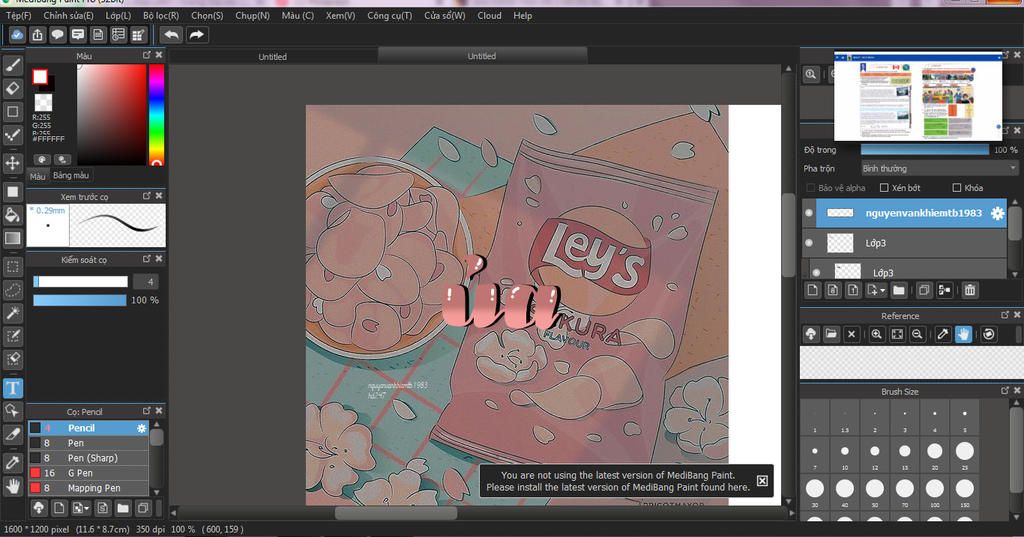Open the Tệp(F) menu
Viewport: 1024px width, 537px height.
(x=18, y=15)
